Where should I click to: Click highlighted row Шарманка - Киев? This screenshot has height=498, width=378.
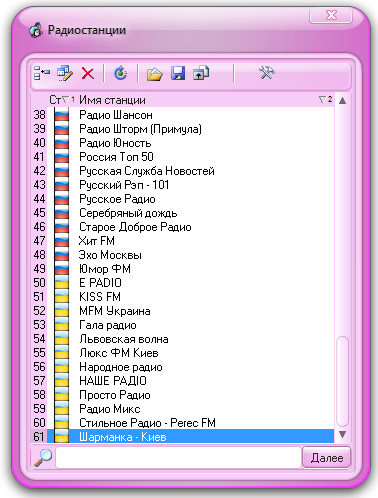[x=190, y=437]
